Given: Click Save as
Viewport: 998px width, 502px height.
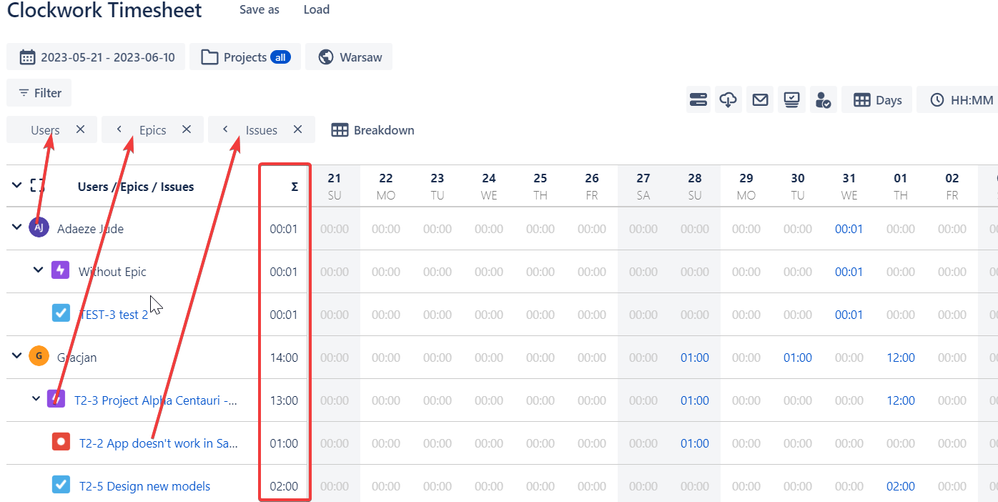Looking at the screenshot, I should (259, 10).
